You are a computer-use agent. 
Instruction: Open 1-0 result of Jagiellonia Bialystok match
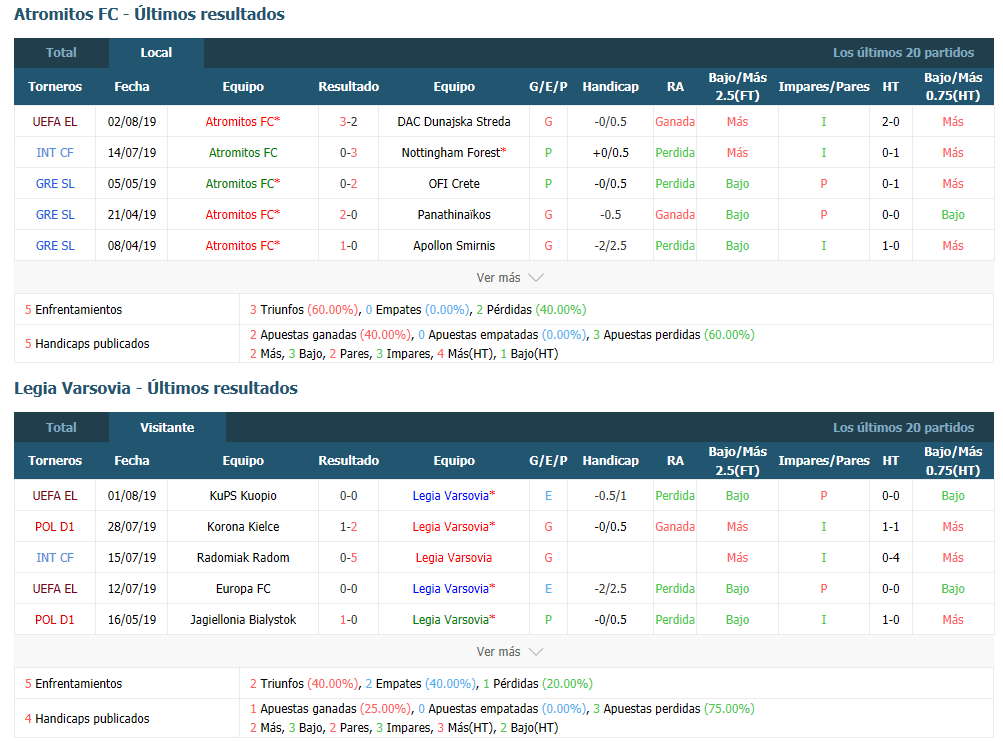point(349,620)
